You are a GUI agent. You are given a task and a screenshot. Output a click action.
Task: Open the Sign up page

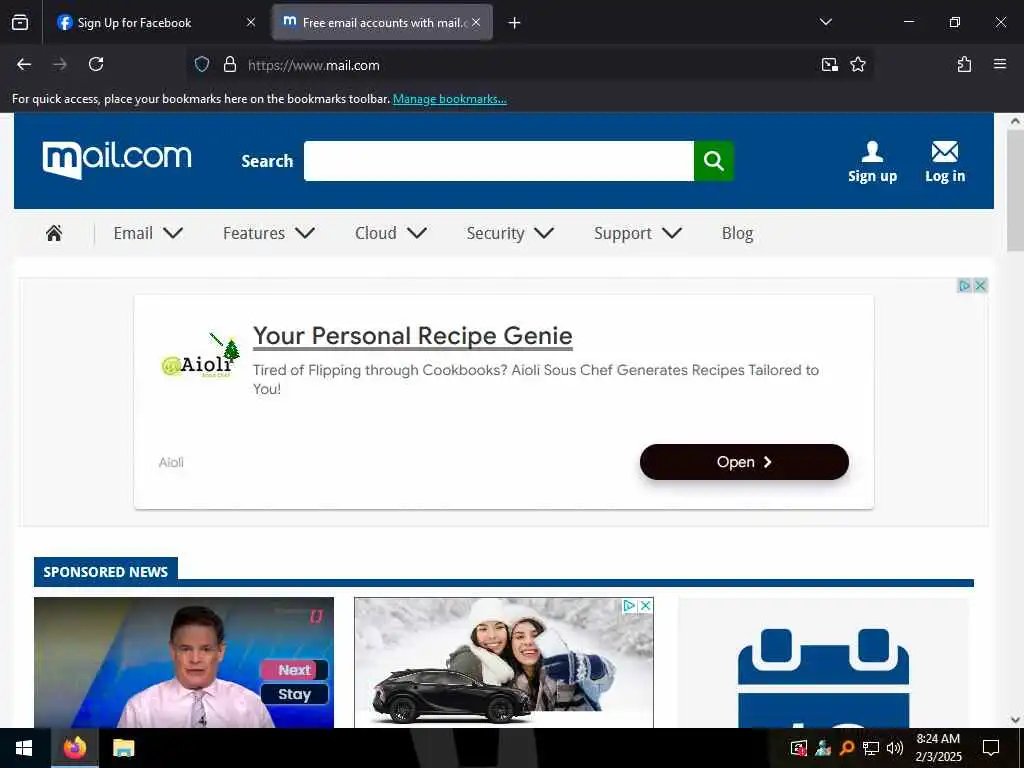click(872, 161)
